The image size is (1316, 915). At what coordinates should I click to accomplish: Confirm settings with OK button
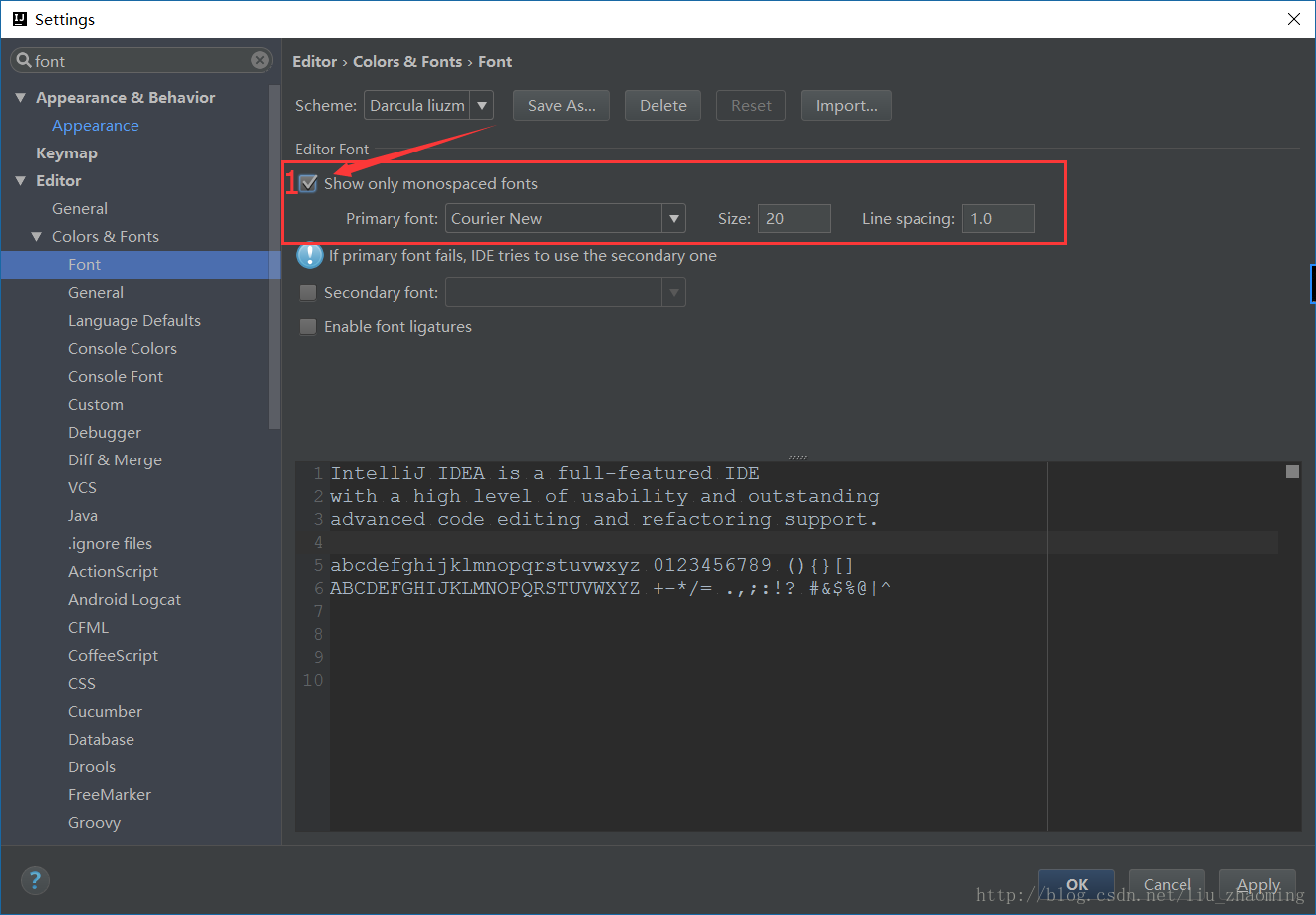click(x=1076, y=884)
